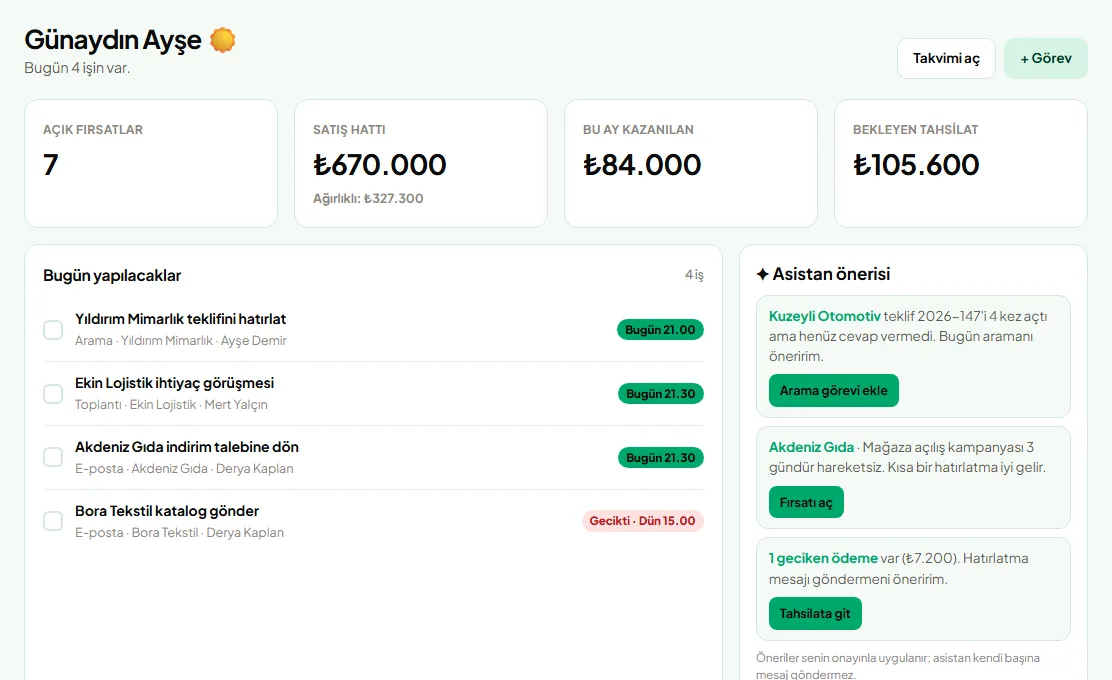Click the Bugün 21.30 badge on Ekin Lojistik
The image size is (1112, 680).
[x=660, y=394]
